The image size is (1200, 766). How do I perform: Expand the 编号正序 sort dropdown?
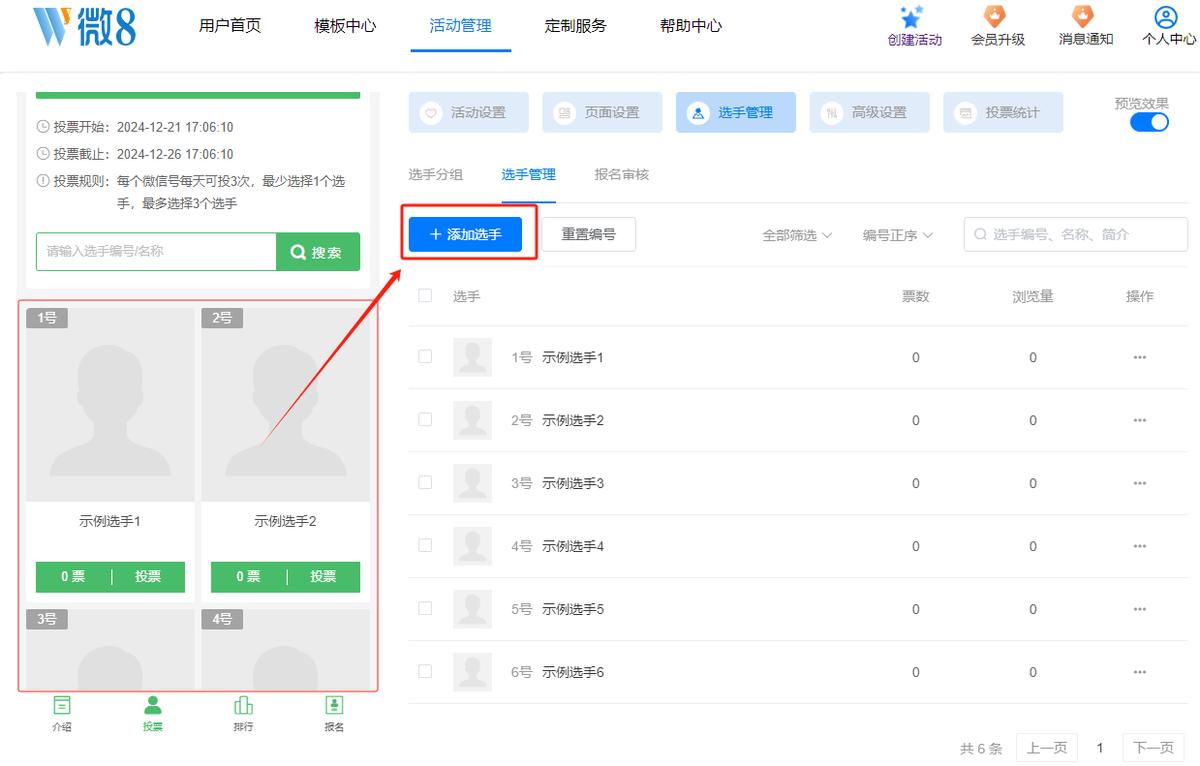pyautogui.click(x=898, y=235)
